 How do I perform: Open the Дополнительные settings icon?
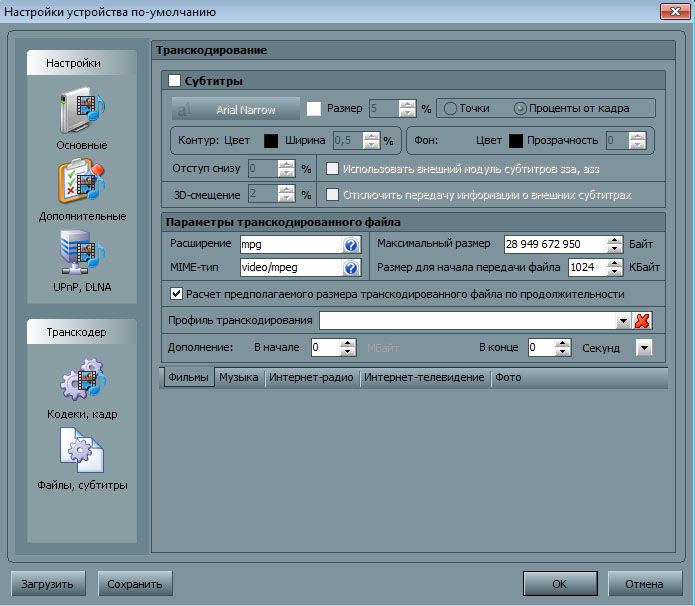click(x=81, y=182)
